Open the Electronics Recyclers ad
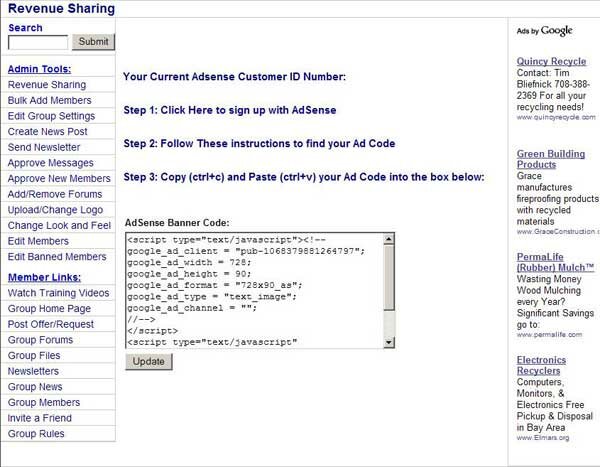 point(541,365)
